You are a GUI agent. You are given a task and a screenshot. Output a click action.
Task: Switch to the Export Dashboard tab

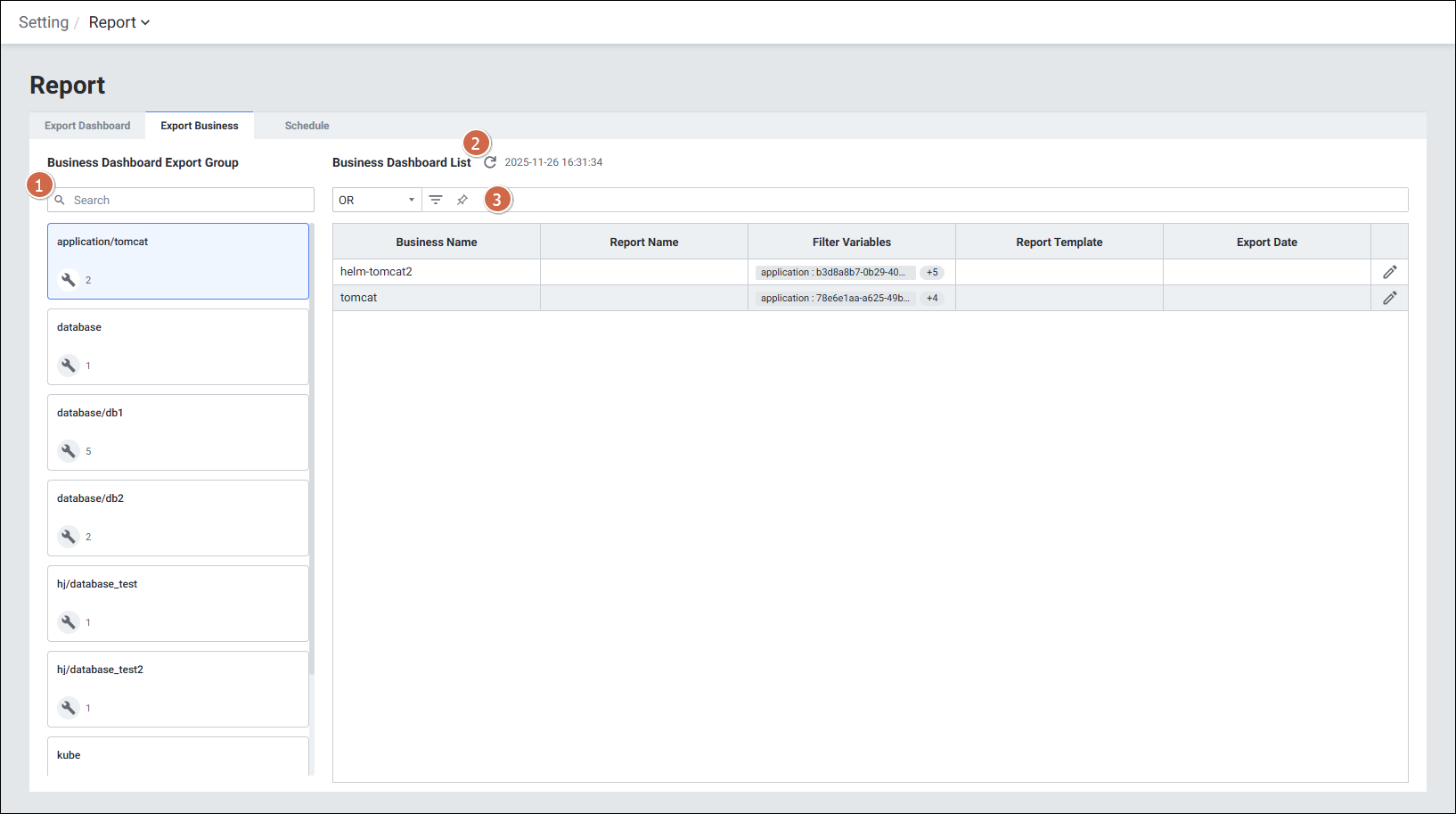coord(87,126)
